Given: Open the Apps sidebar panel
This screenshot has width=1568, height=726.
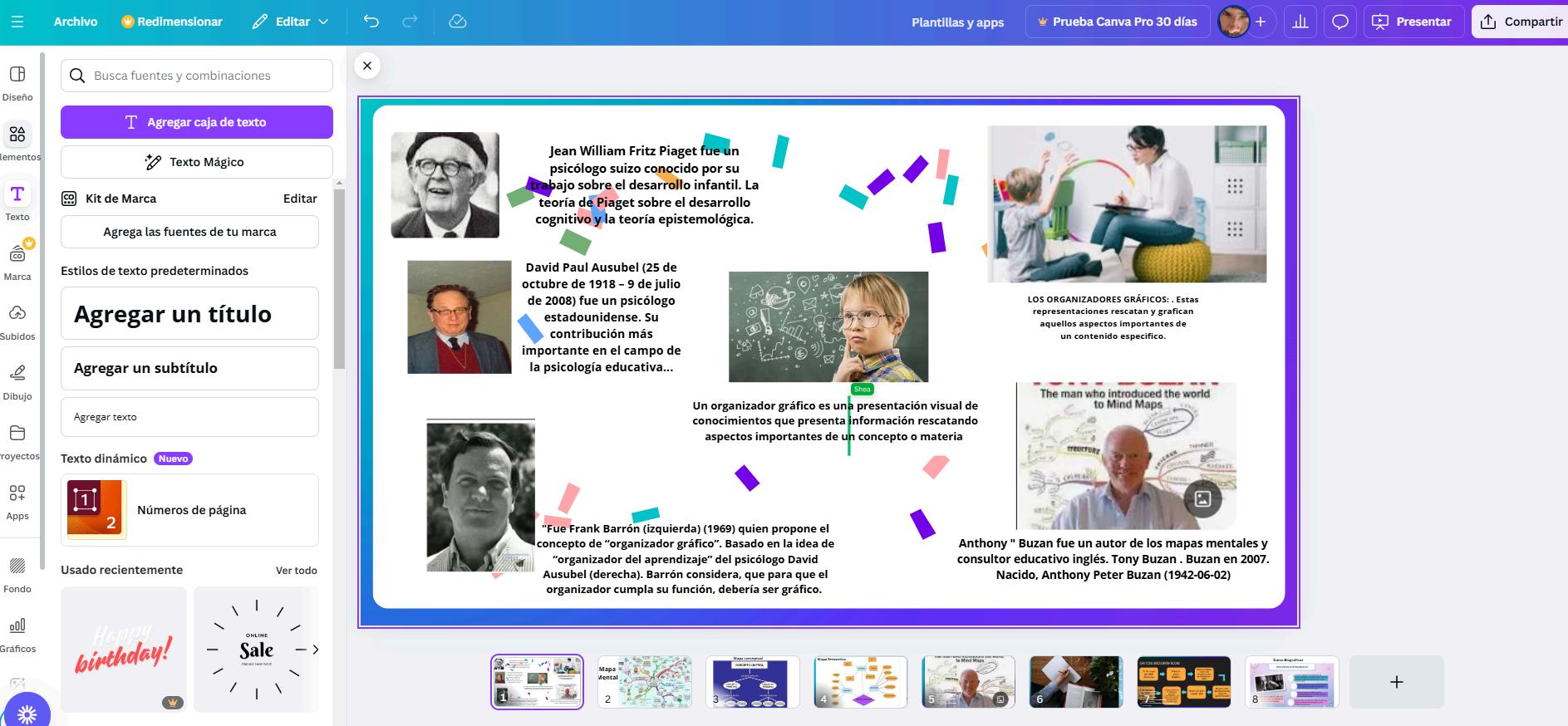Looking at the screenshot, I should (17, 502).
